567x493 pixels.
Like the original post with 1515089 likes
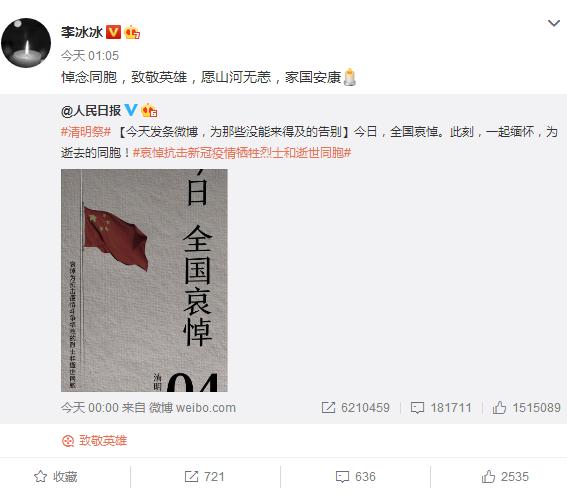(526, 408)
